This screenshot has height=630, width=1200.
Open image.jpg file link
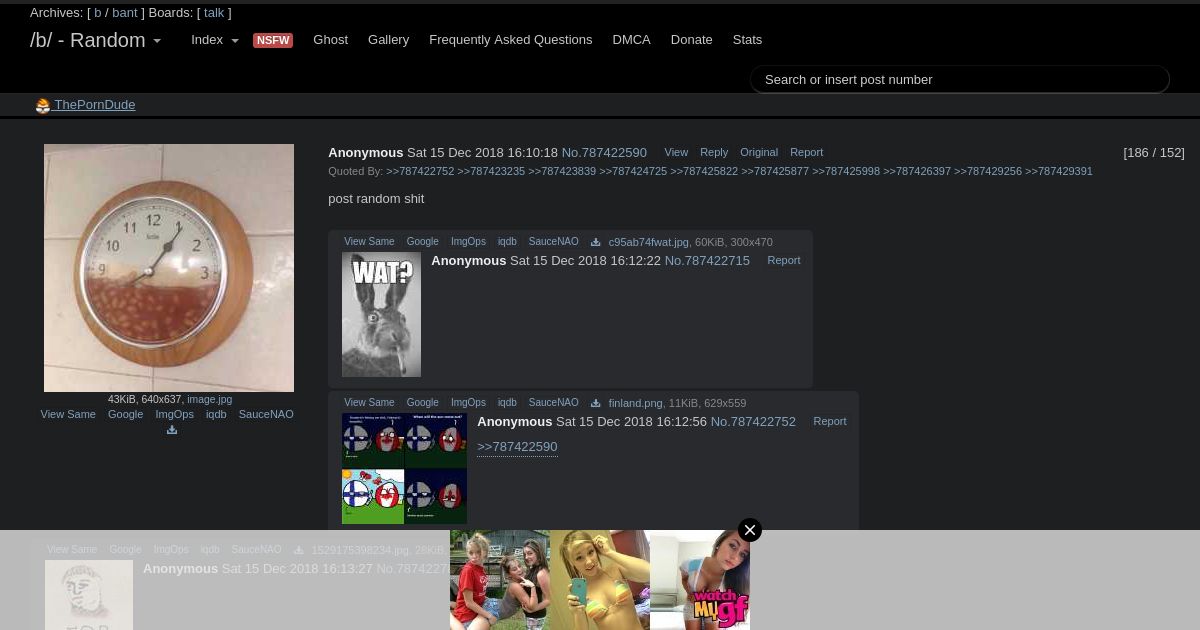click(209, 399)
